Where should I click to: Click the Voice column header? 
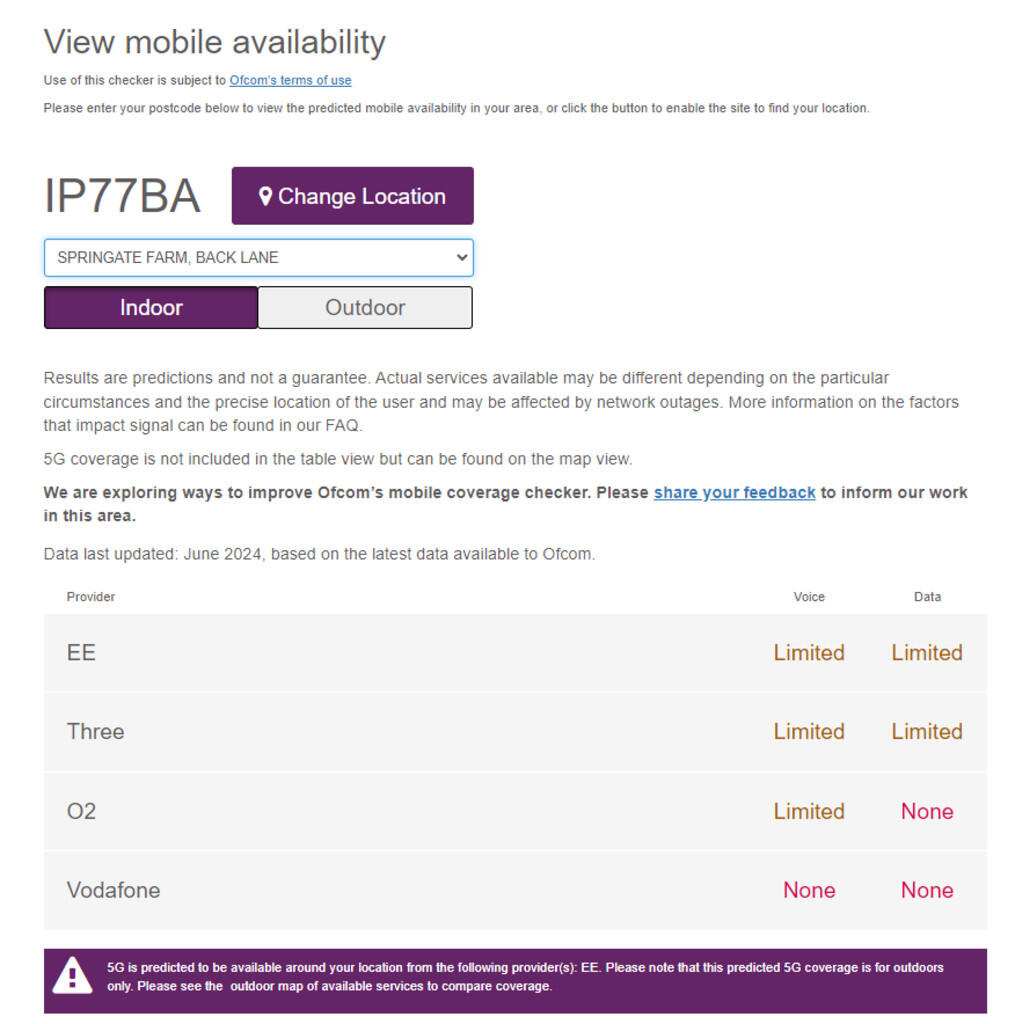809,597
